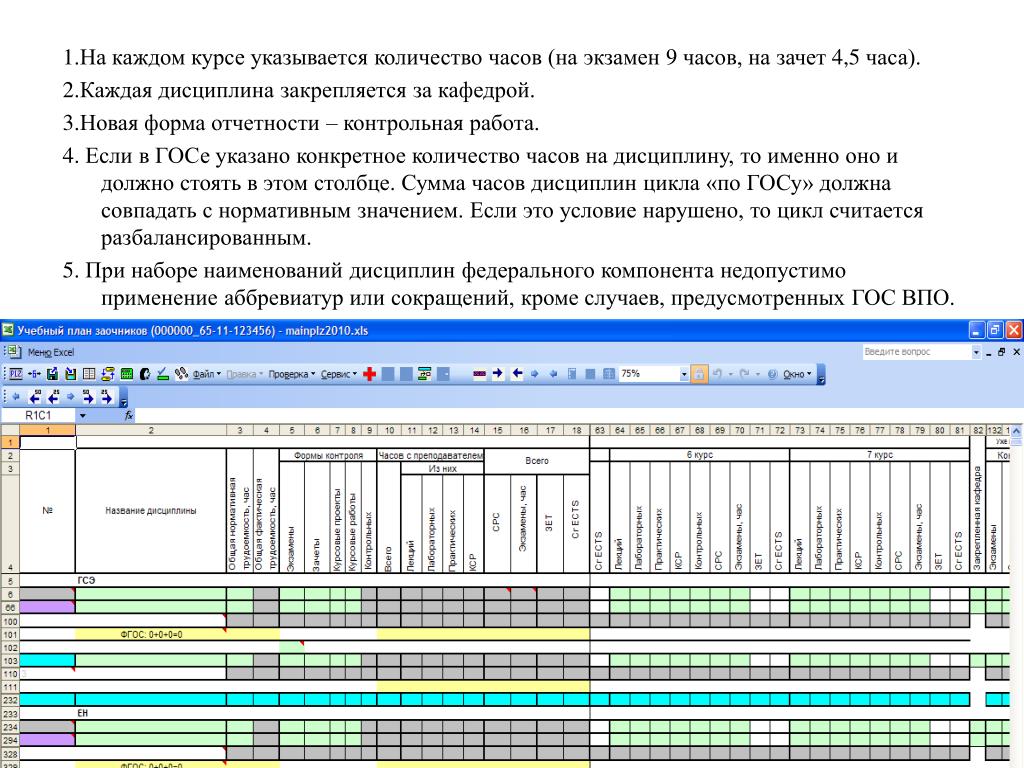Click the Часов с преподавателем header

430,455
